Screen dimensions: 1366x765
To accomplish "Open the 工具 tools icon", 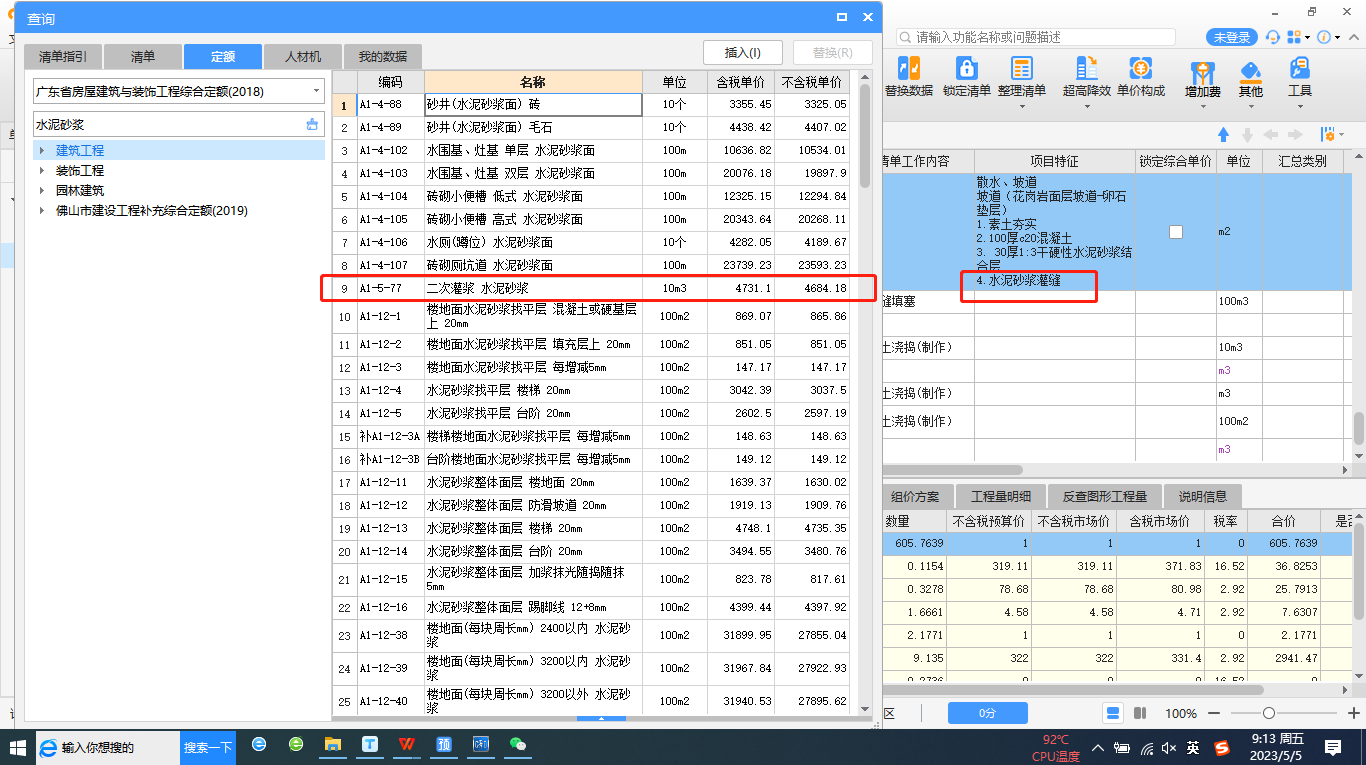I will coord(1300,68).
